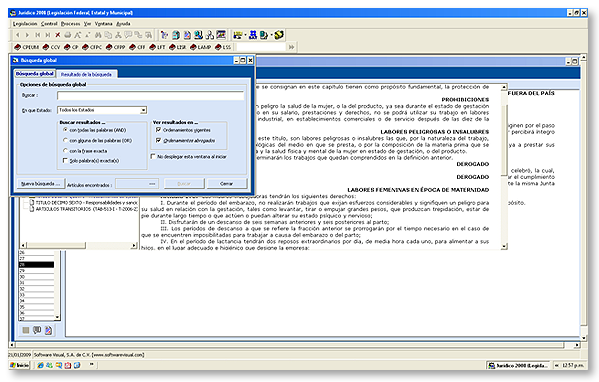Select article number 33 in the list
The width and height of the screenshot is (599, 382).
tap(37, 295)
